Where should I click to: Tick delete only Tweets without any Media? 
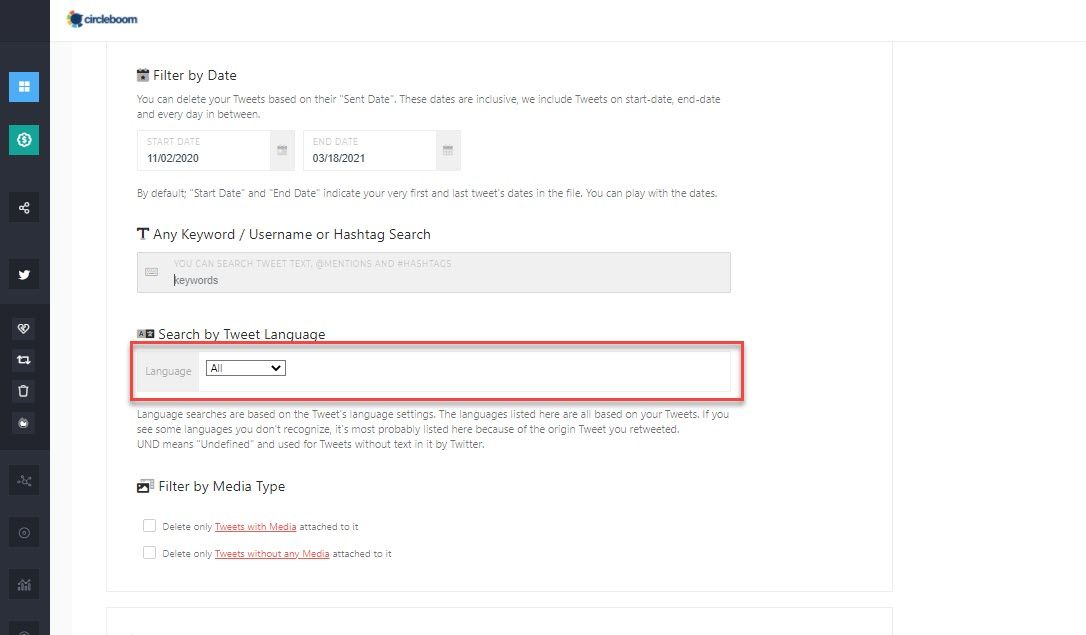pyautogui.click(x=149, y=553)
